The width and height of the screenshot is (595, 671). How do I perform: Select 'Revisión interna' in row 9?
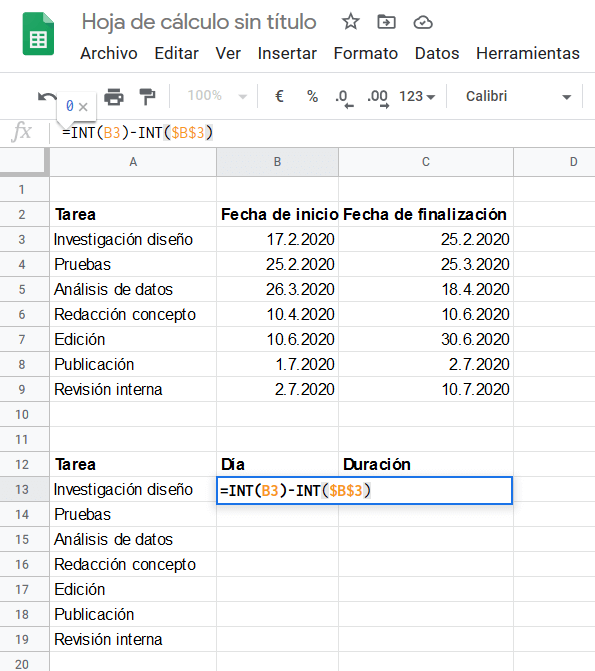133,389
